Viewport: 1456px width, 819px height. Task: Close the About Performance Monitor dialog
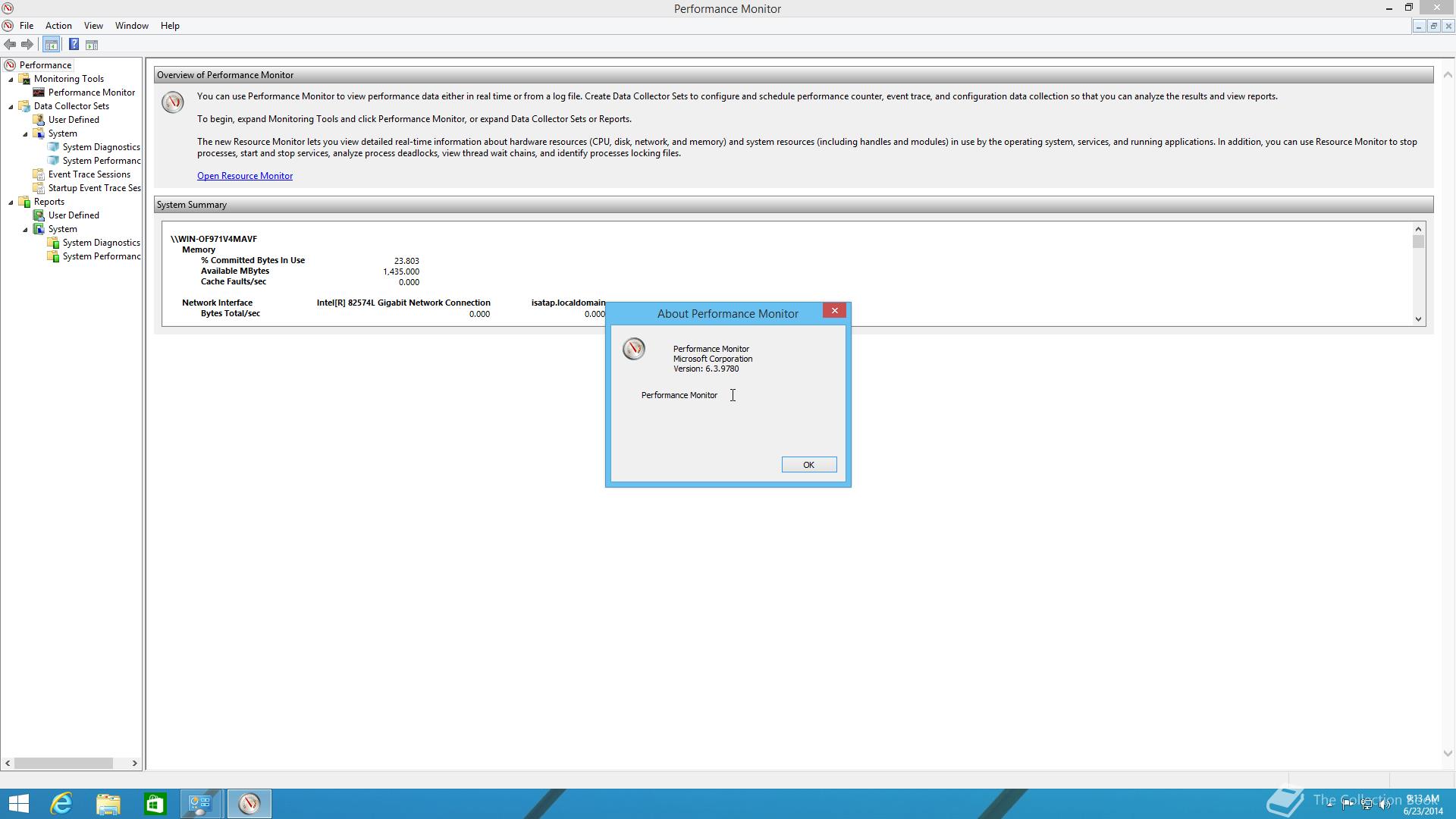coord(834,310)
